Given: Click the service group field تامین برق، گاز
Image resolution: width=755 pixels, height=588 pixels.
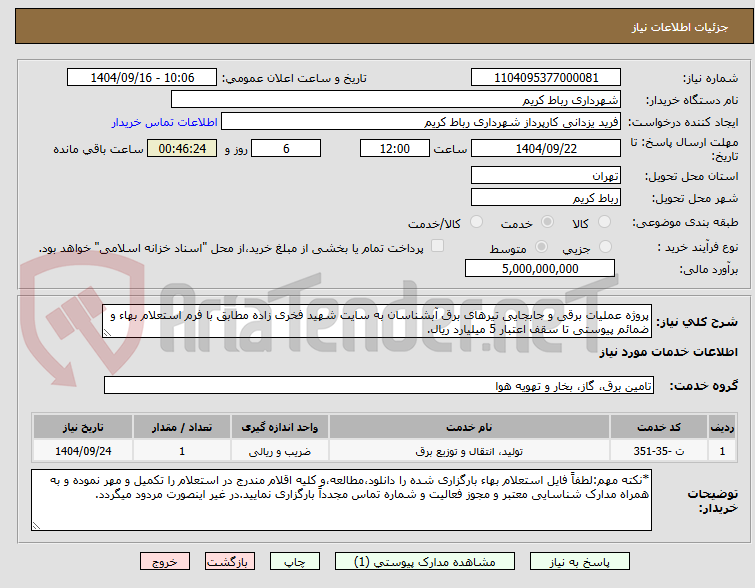Looking at the screenshot, I should point(379,386).
